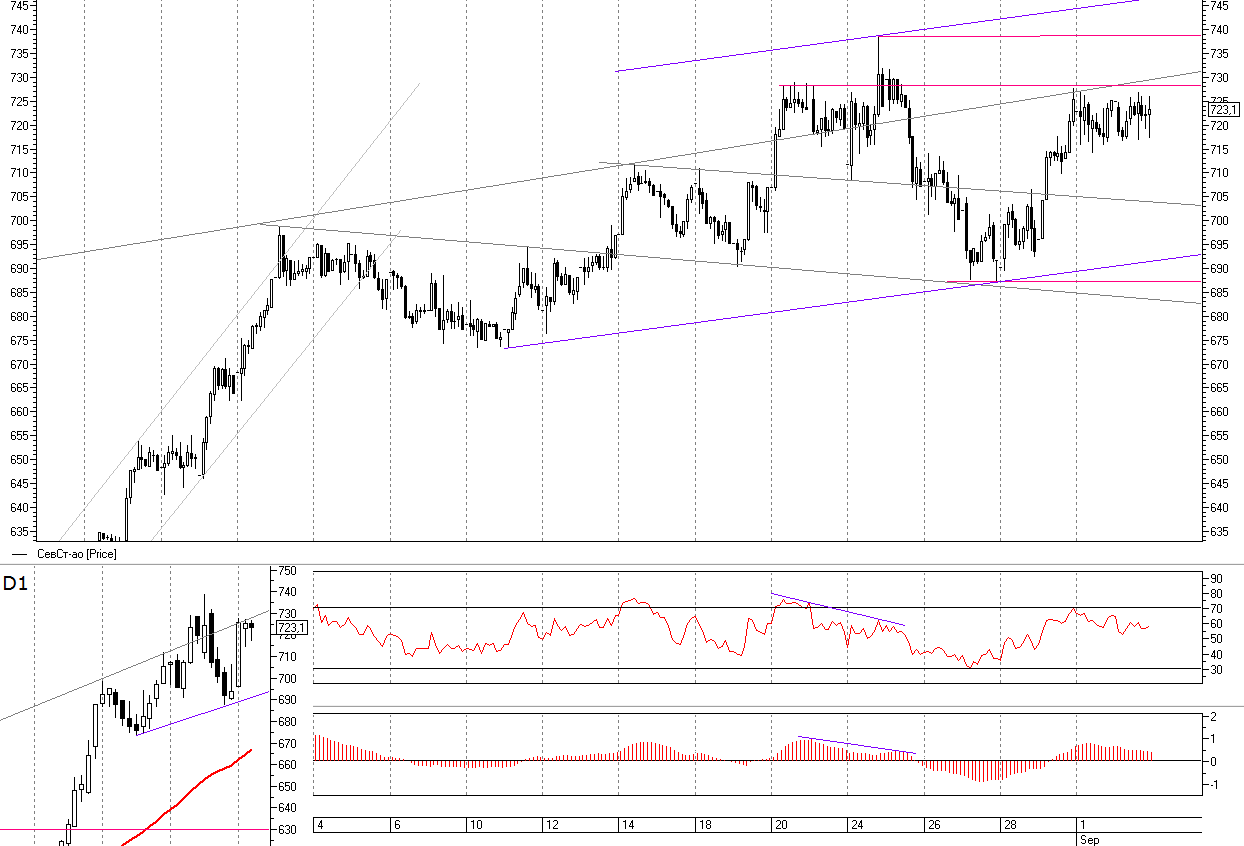Click the 70 level label on RSI scale
Viewport: 1244px width, 846px height.
pyautogui.click(x=1216, y=608)
